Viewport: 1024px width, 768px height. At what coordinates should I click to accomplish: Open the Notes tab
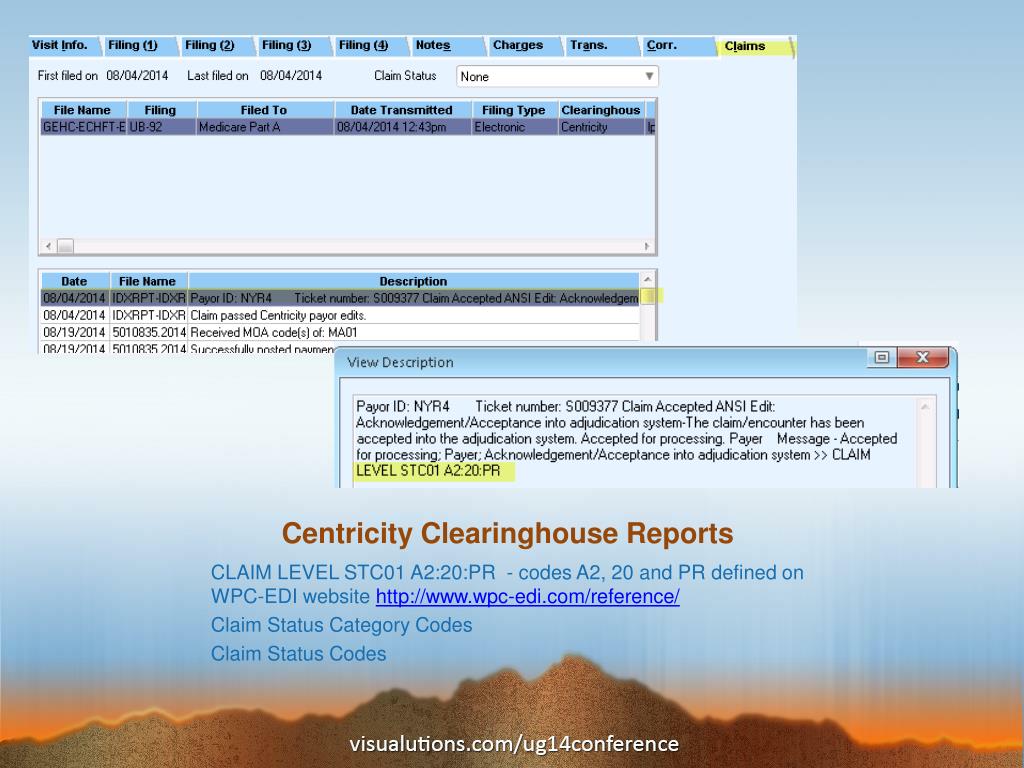click(x=444, y=45)
